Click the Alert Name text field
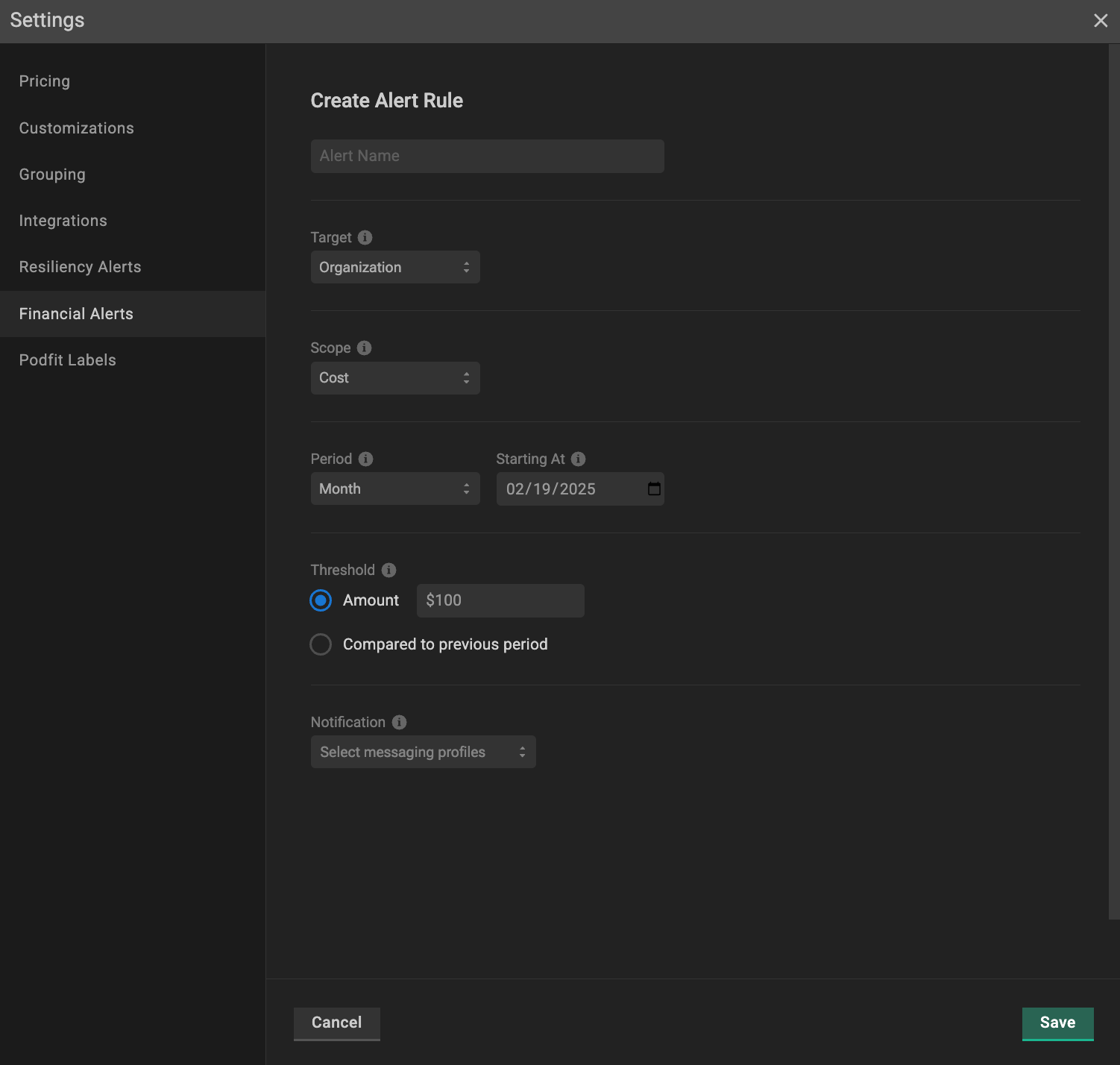Screen dimensions: 1120x1065 pos(487,156)
